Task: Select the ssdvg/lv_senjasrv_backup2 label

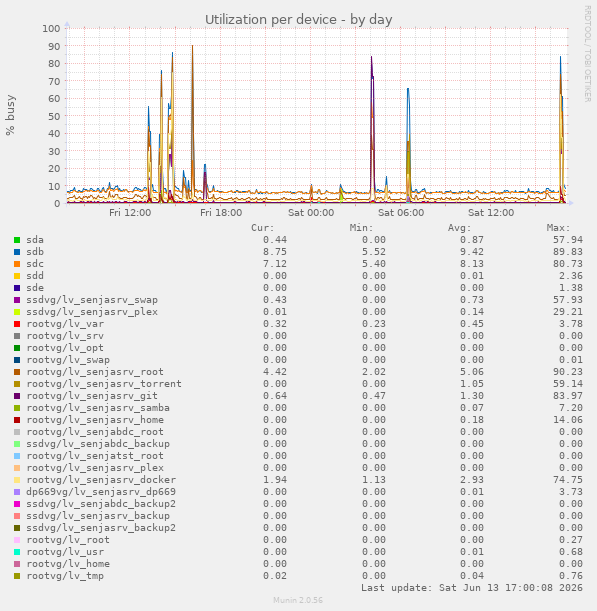Action: point(101,528)
